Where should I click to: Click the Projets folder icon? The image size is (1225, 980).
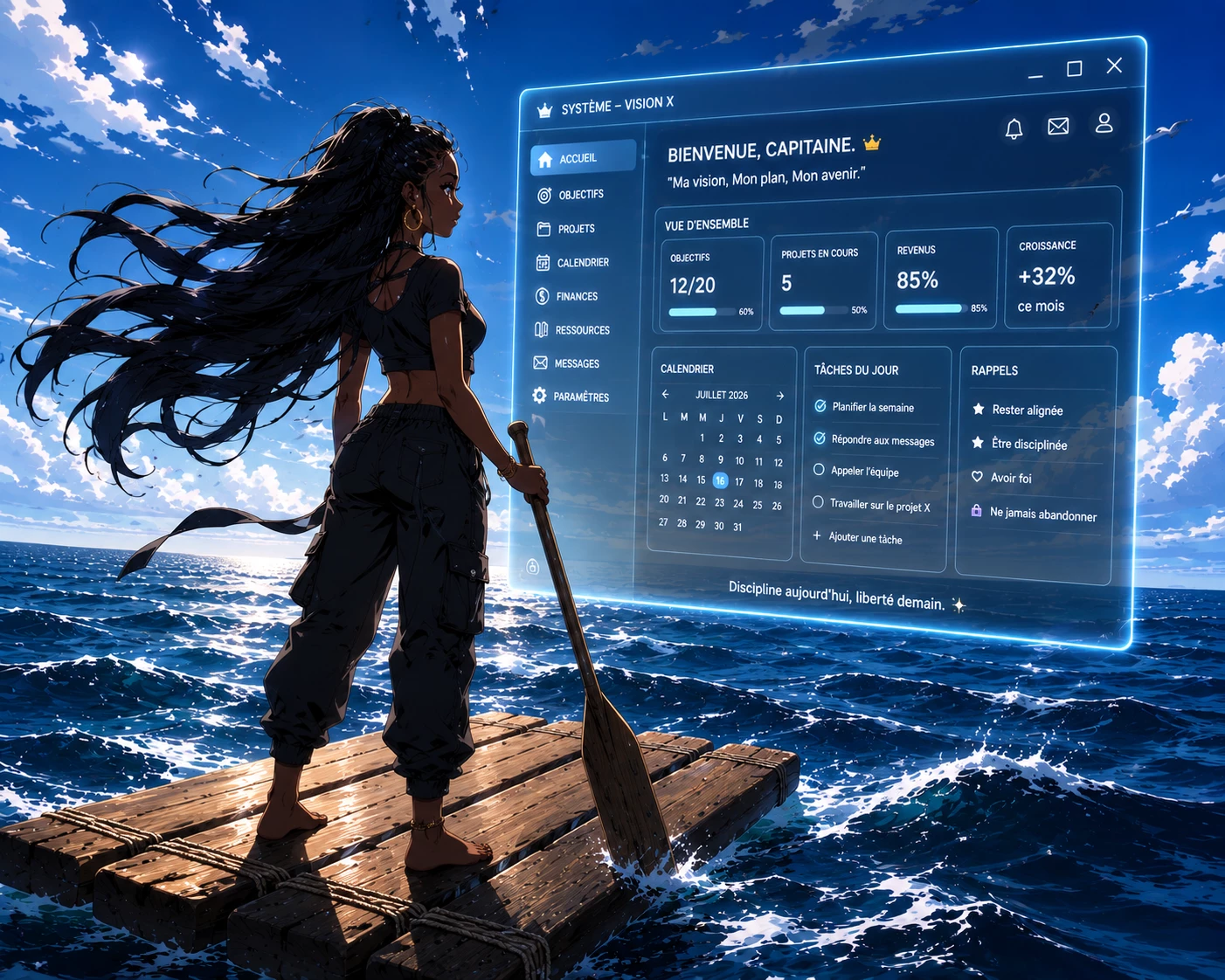point(543,229)
